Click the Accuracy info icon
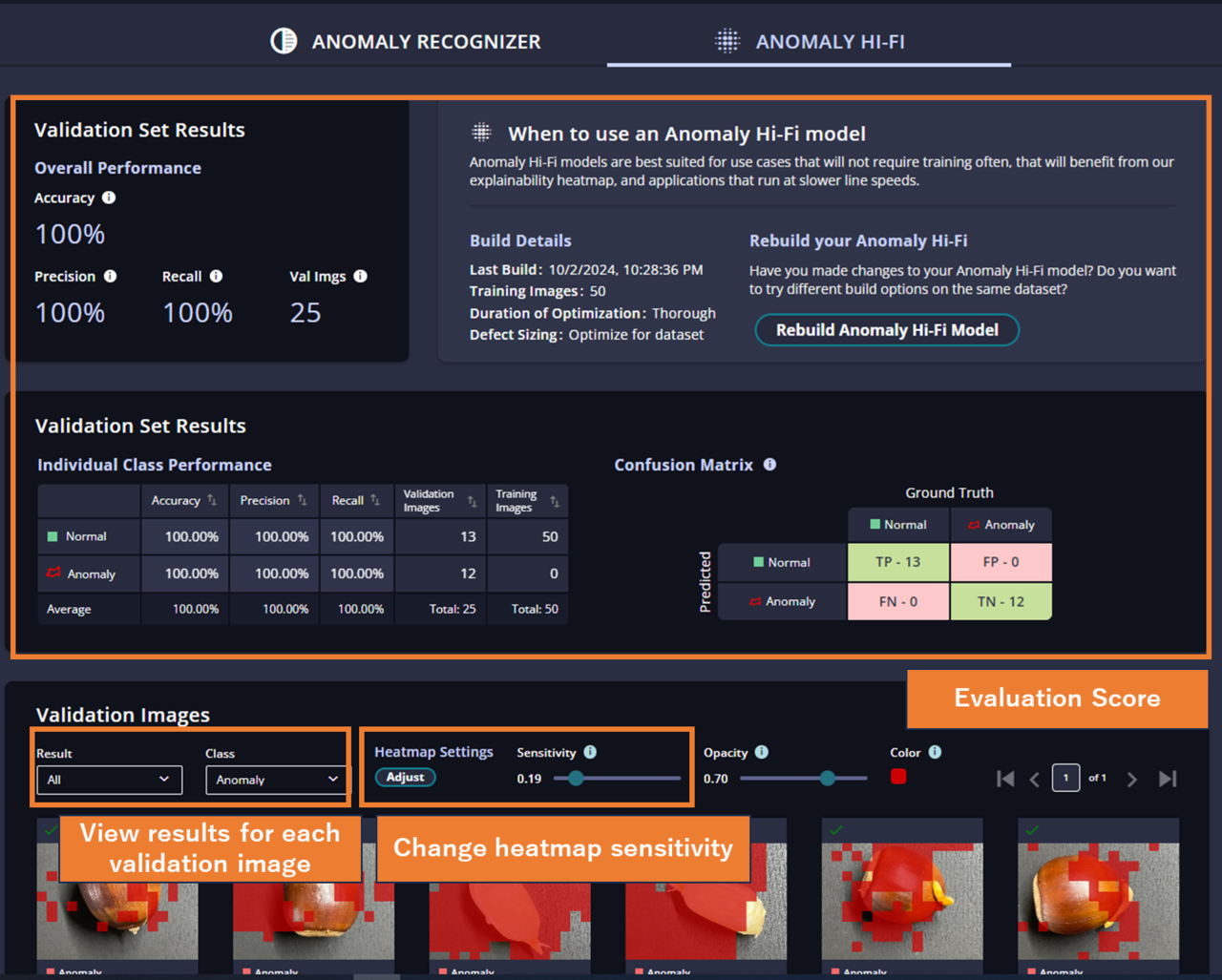 (x=109, y=198)
